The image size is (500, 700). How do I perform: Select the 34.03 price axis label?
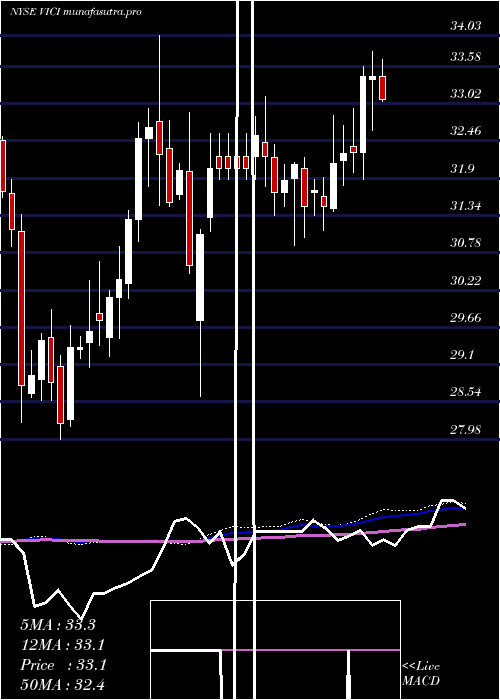(466, 26)
